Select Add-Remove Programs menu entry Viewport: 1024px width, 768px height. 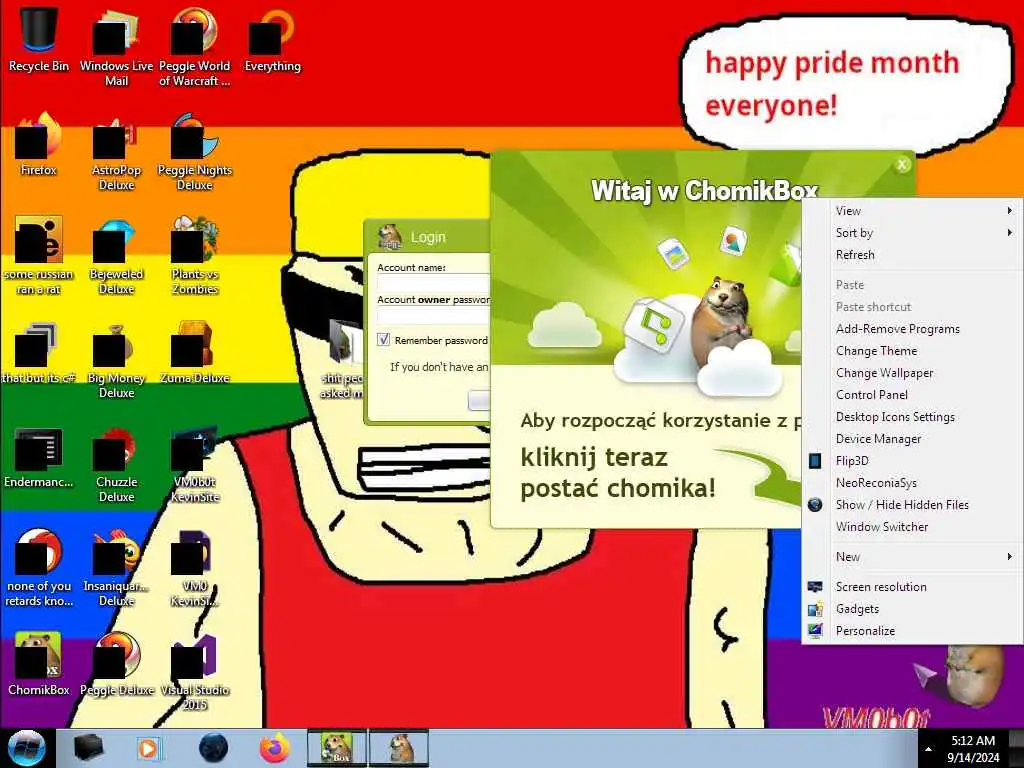[912, 328]
